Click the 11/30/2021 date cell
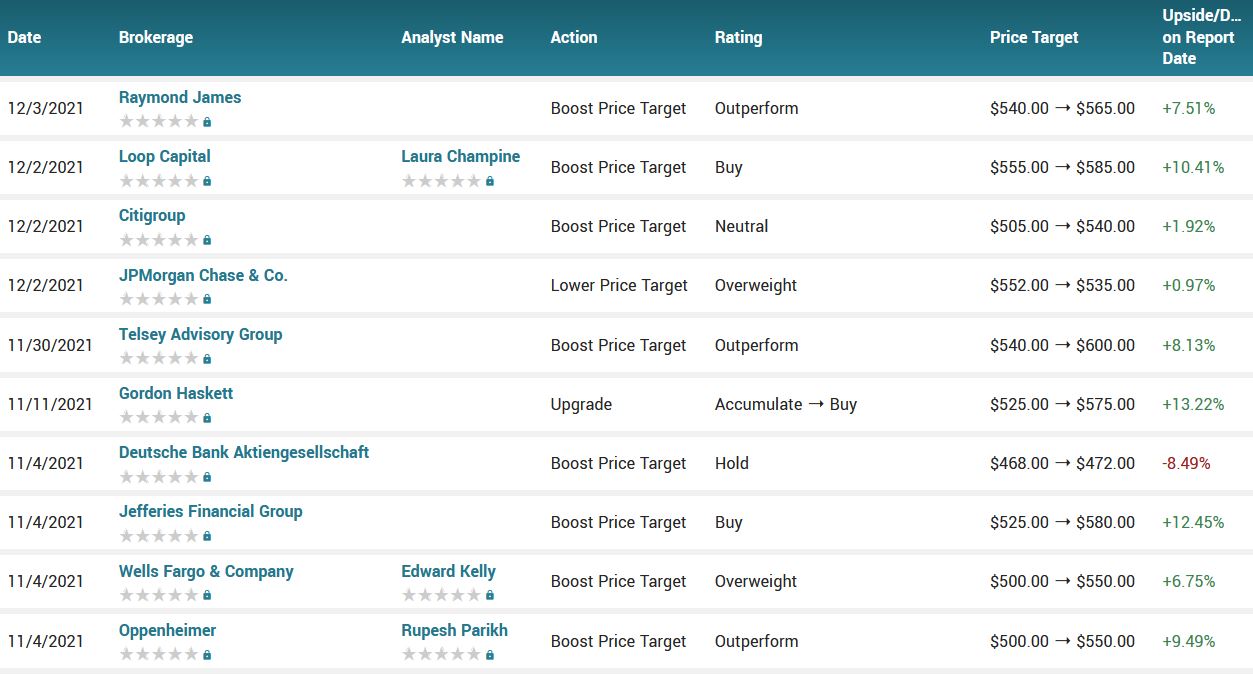This screenshot has width=1253, height=676. pyautogui.click(x=50, y=345)
